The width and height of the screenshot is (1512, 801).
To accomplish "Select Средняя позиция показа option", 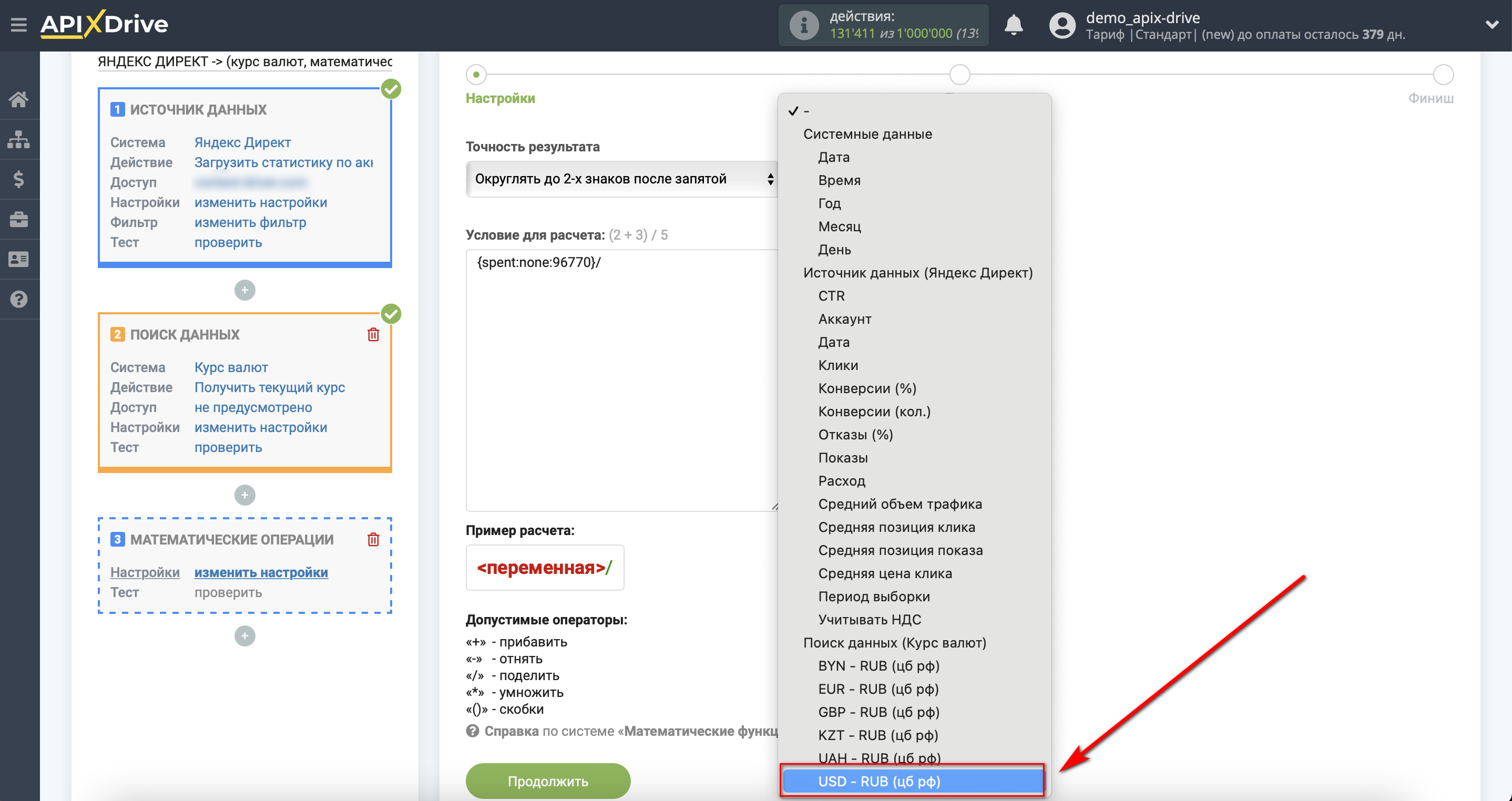I will click(x=914, y=550).
